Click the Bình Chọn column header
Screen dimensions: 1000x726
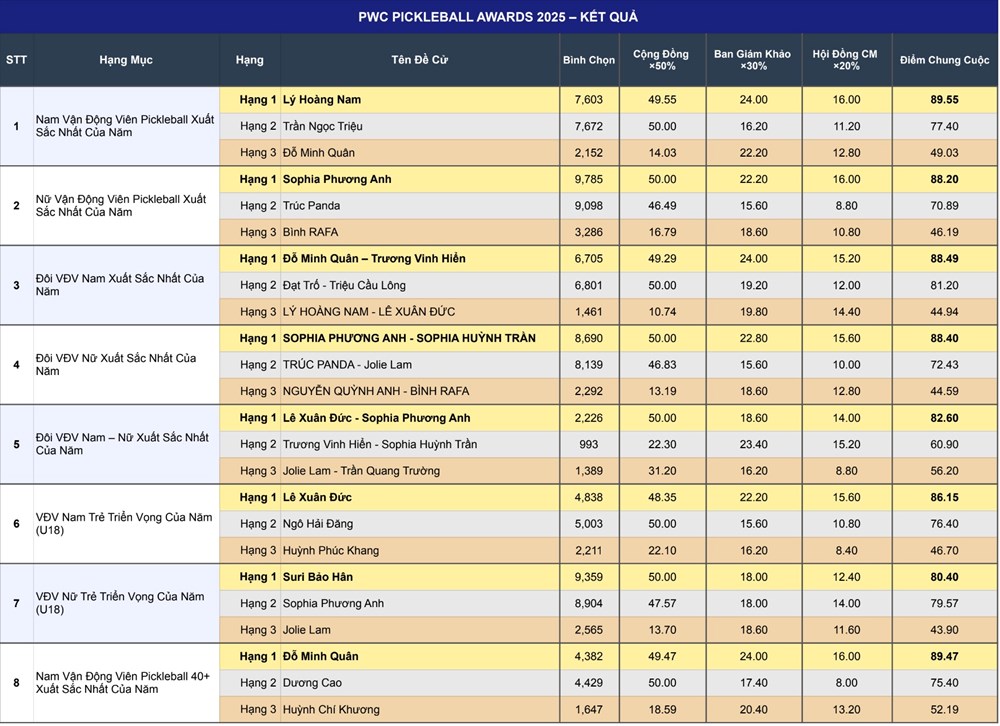(x=589, y=60)
